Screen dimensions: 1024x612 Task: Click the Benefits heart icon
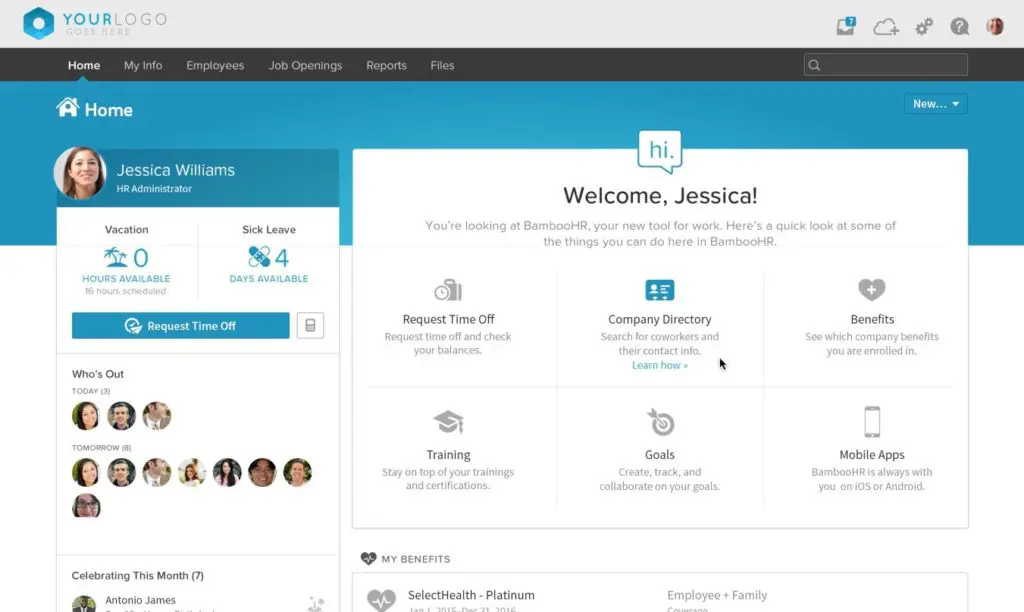[871, 289]
